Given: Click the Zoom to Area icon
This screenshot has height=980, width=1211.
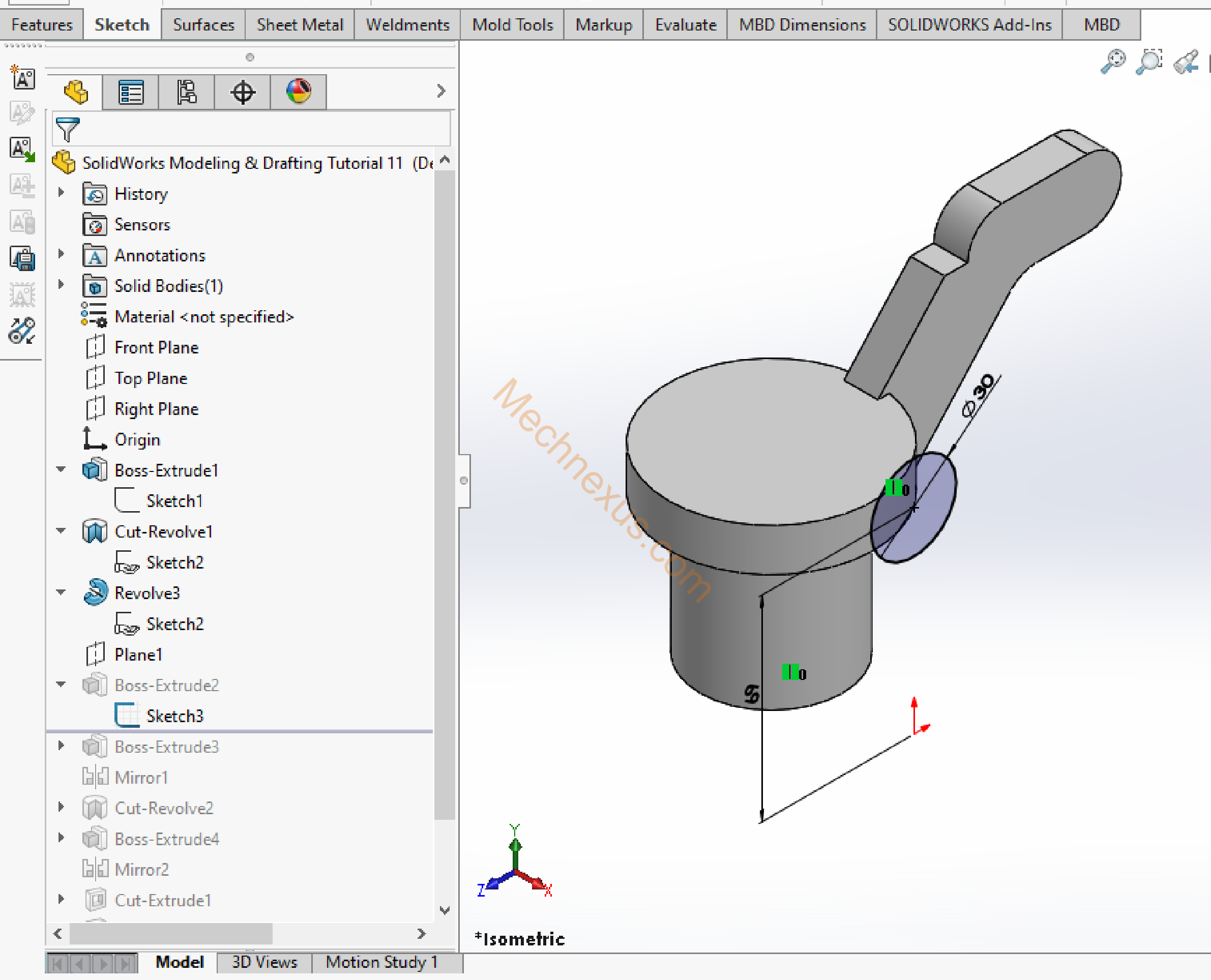Looking at the screenshot, I should [1149, 61].
